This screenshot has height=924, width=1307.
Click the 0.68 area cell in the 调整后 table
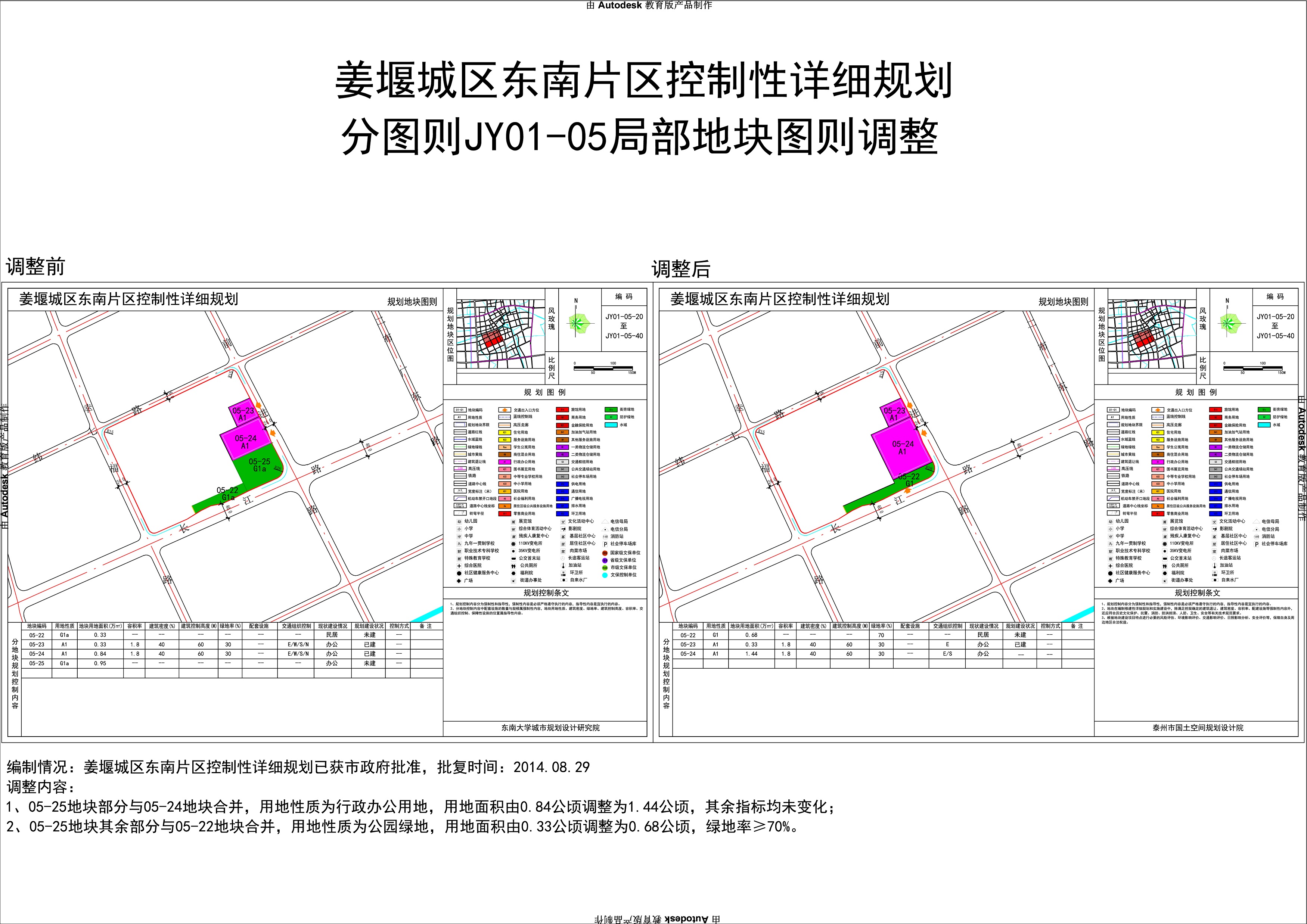click(x=751, y=635)
